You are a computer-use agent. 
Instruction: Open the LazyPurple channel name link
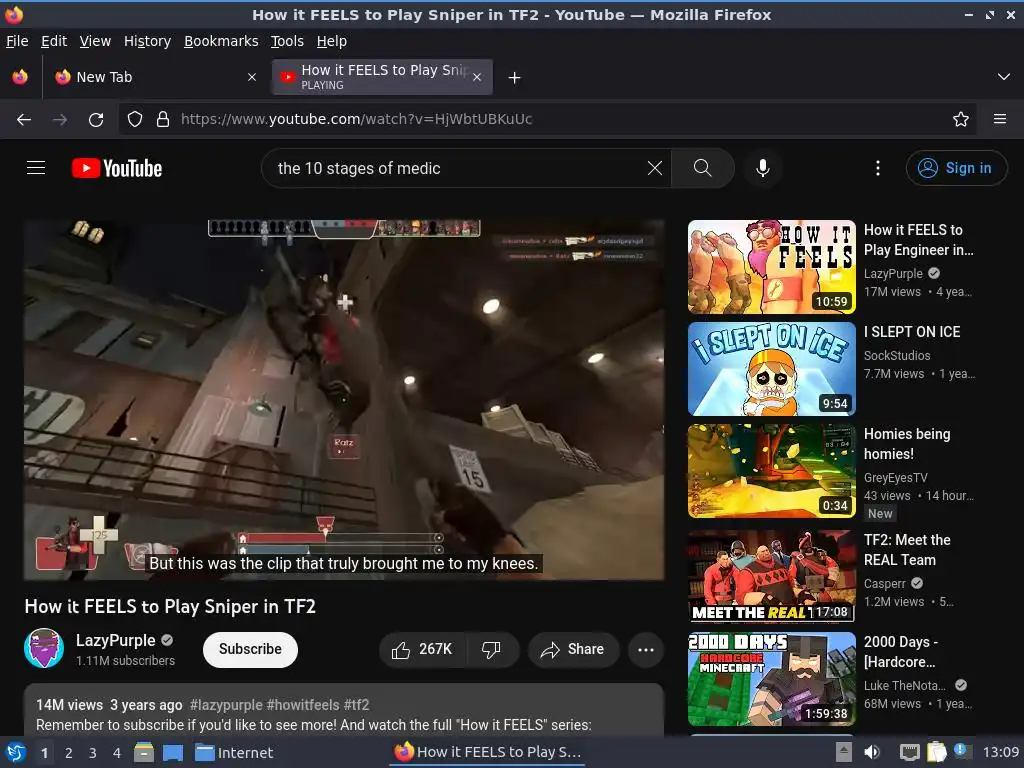tap(116, 640)
